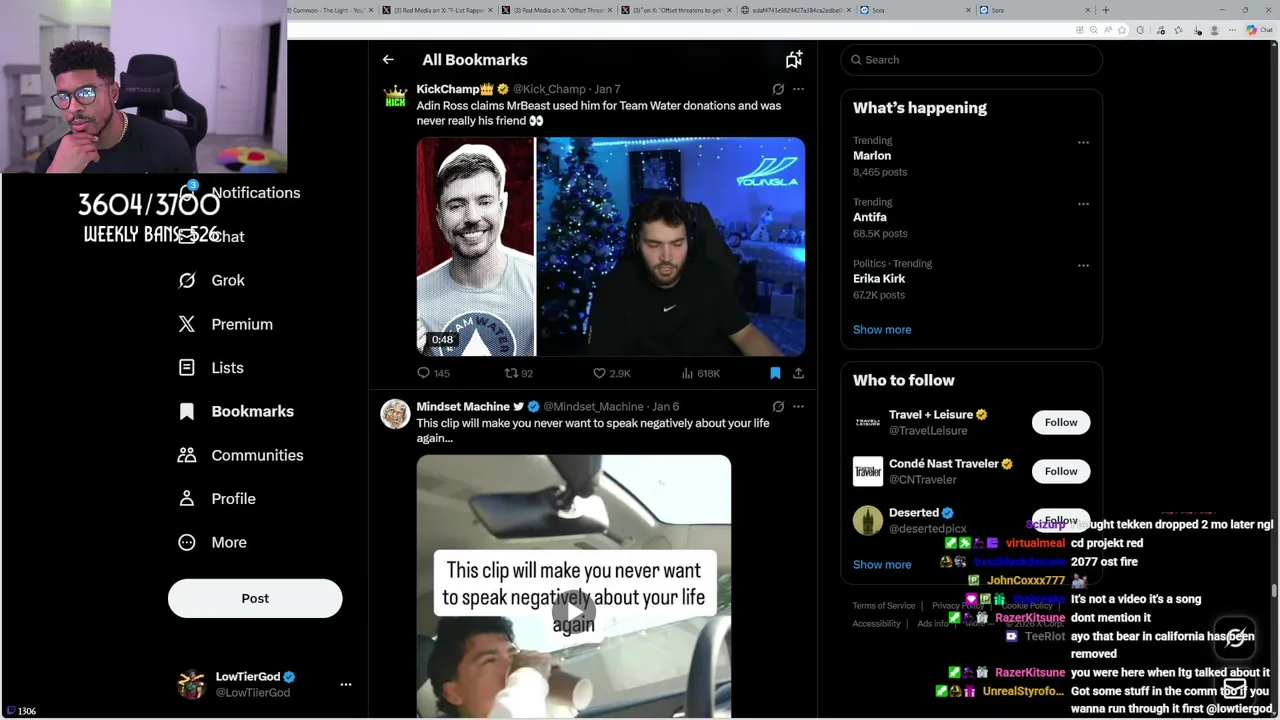This screenshot has width=1280, height=720.
Task: Open more options for the Erika Kirk trend
Action: [x=1083, y=266]
